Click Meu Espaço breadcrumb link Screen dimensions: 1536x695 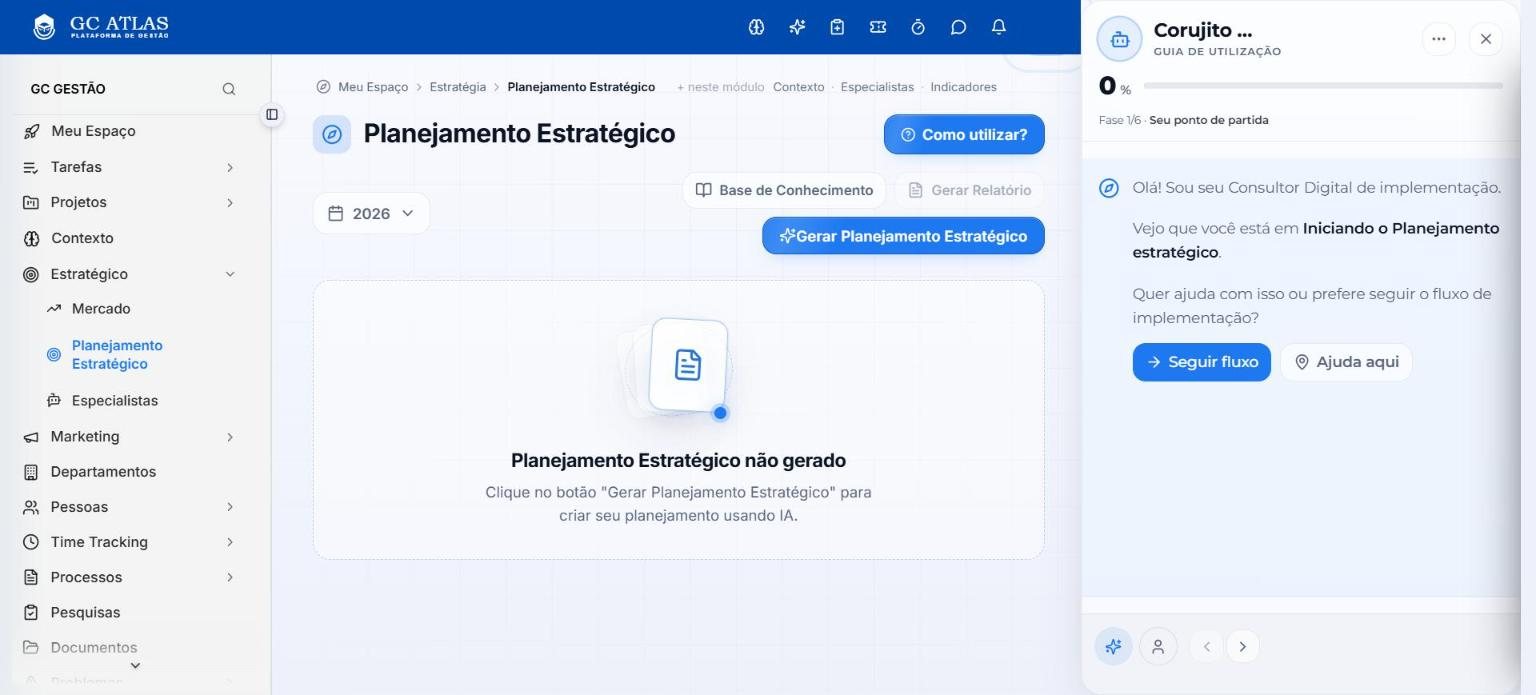pyautogui.click(x=372, y=87)
